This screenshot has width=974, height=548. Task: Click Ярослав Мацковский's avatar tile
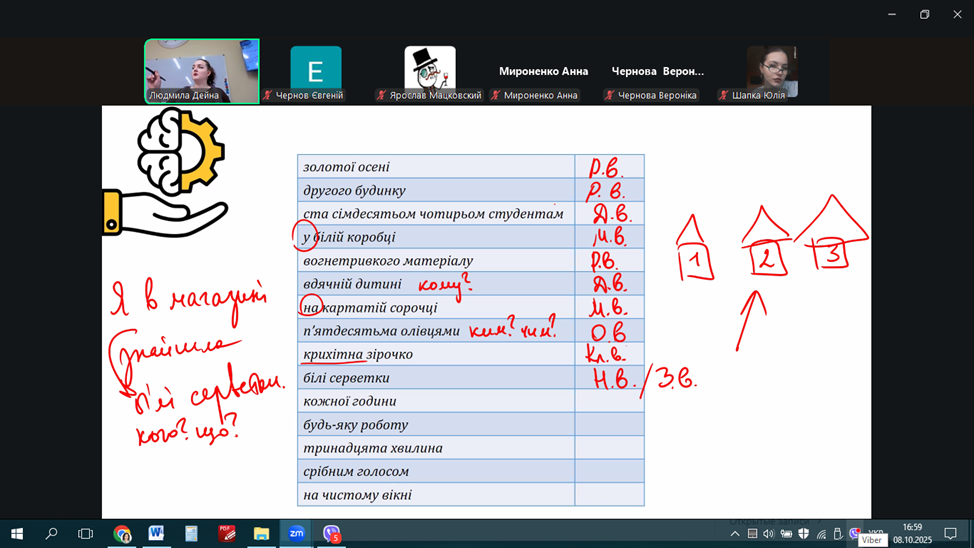(x=430, y=72)
